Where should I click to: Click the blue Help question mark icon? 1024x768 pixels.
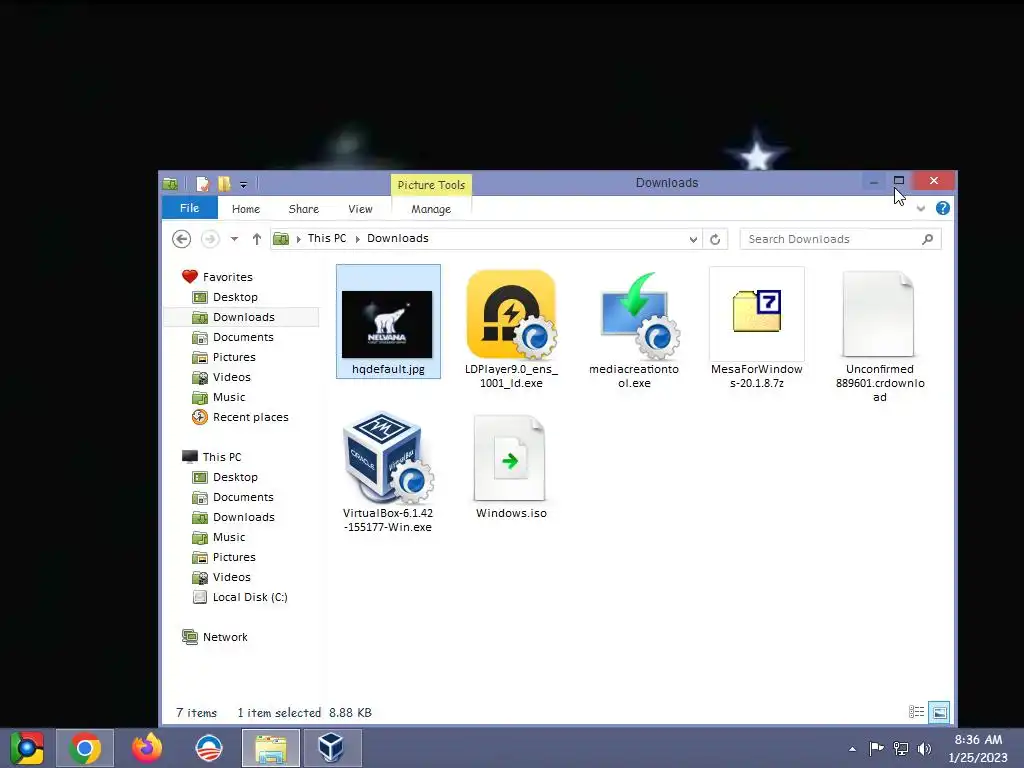point(942,208)
